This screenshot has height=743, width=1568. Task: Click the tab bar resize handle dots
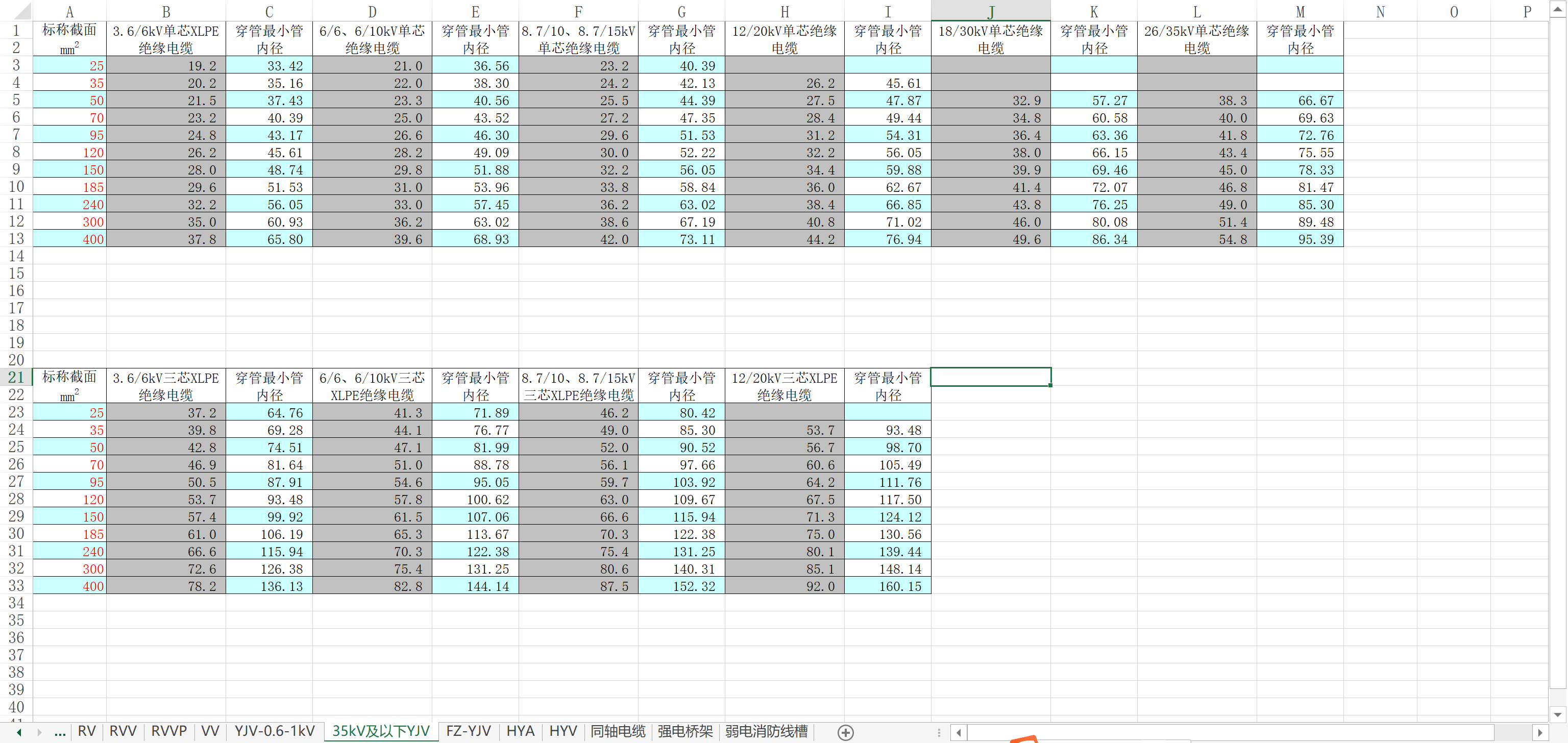[939, 732]
